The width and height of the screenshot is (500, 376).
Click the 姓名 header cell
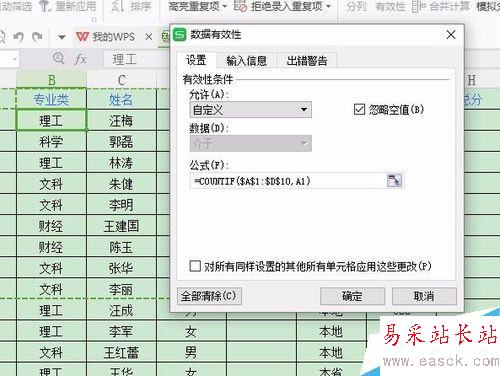pyautogui.click(x=121, y=99)
